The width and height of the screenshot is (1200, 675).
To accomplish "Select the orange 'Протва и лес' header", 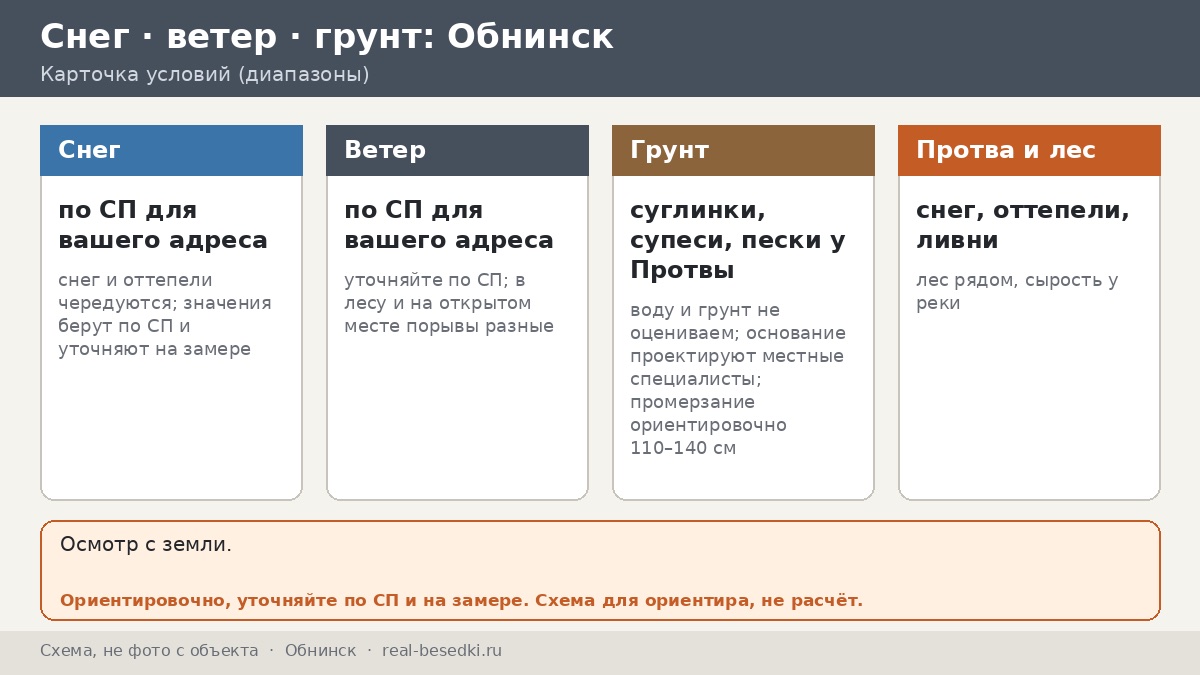I will pos(1029,150).
